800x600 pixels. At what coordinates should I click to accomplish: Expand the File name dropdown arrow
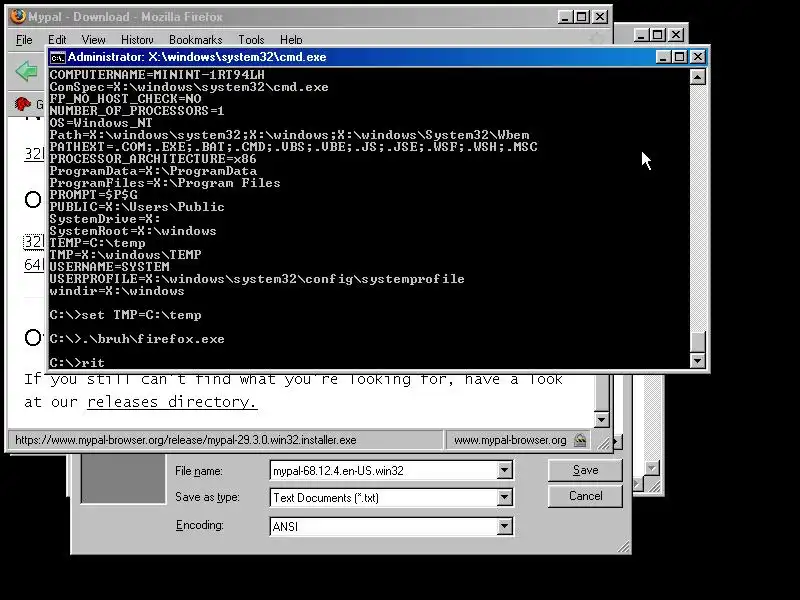(x=504, y=470)
